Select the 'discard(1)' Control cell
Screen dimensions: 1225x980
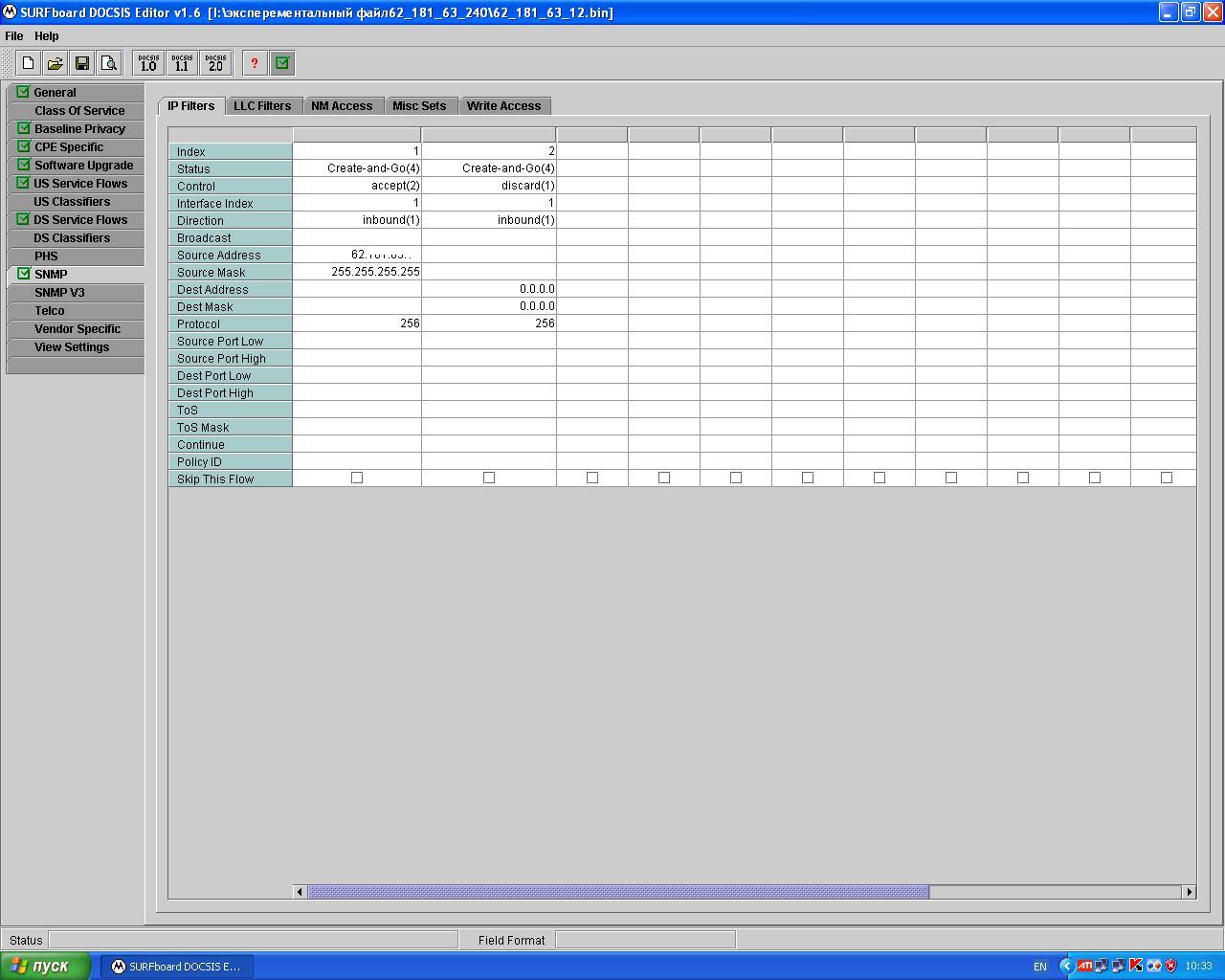[x=489, y=186]
